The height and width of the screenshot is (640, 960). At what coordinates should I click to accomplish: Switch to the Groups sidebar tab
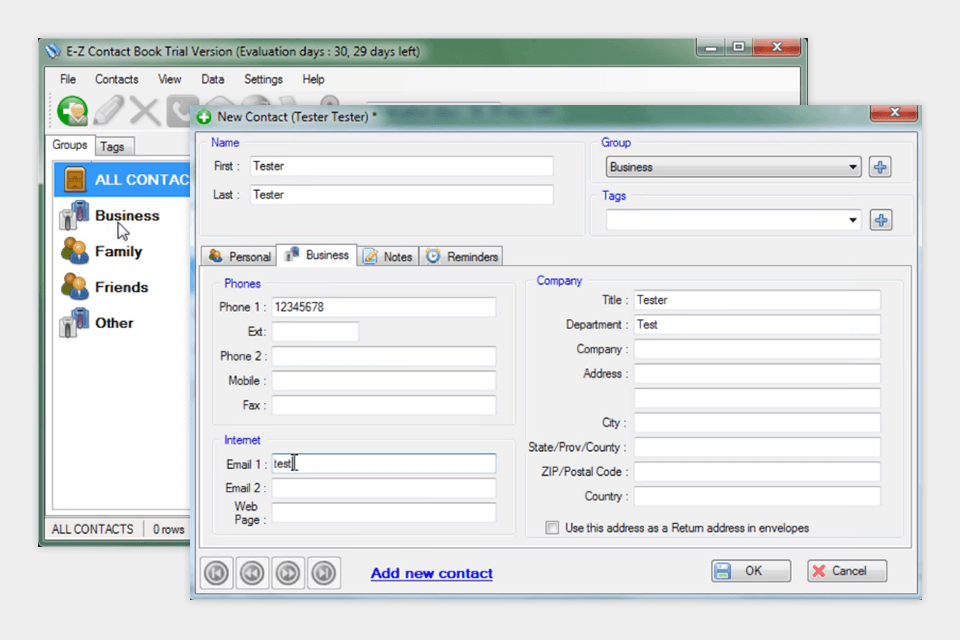pos(70,145)
